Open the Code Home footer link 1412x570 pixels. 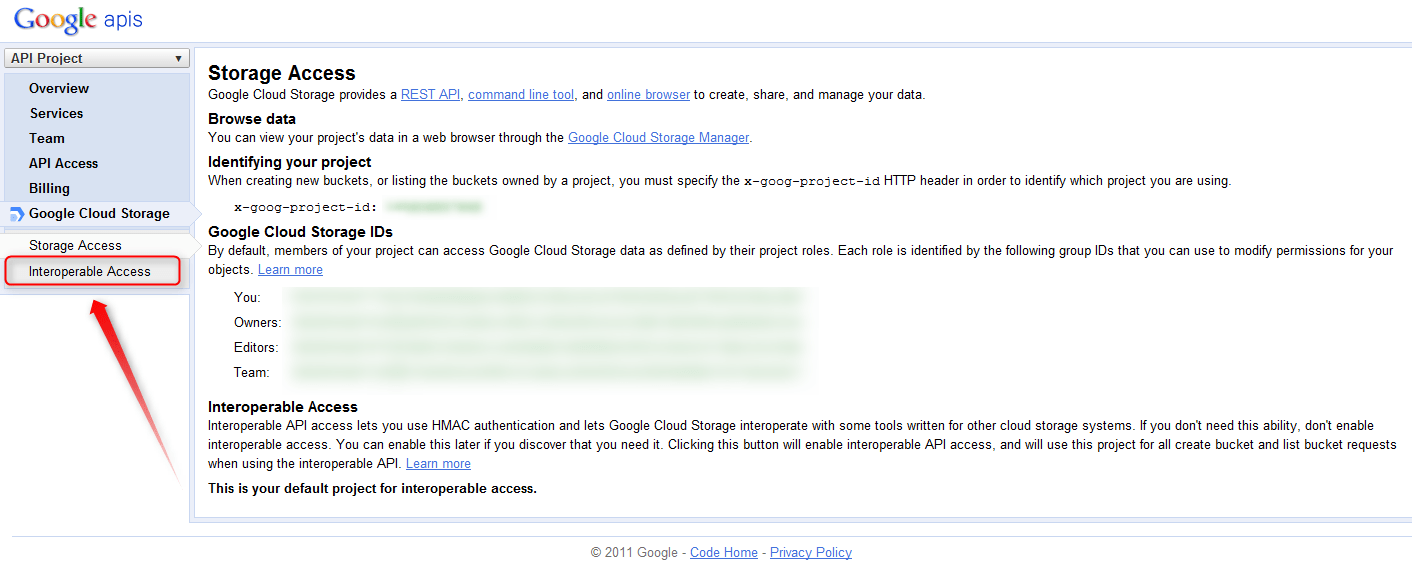(x=724, y=552)
